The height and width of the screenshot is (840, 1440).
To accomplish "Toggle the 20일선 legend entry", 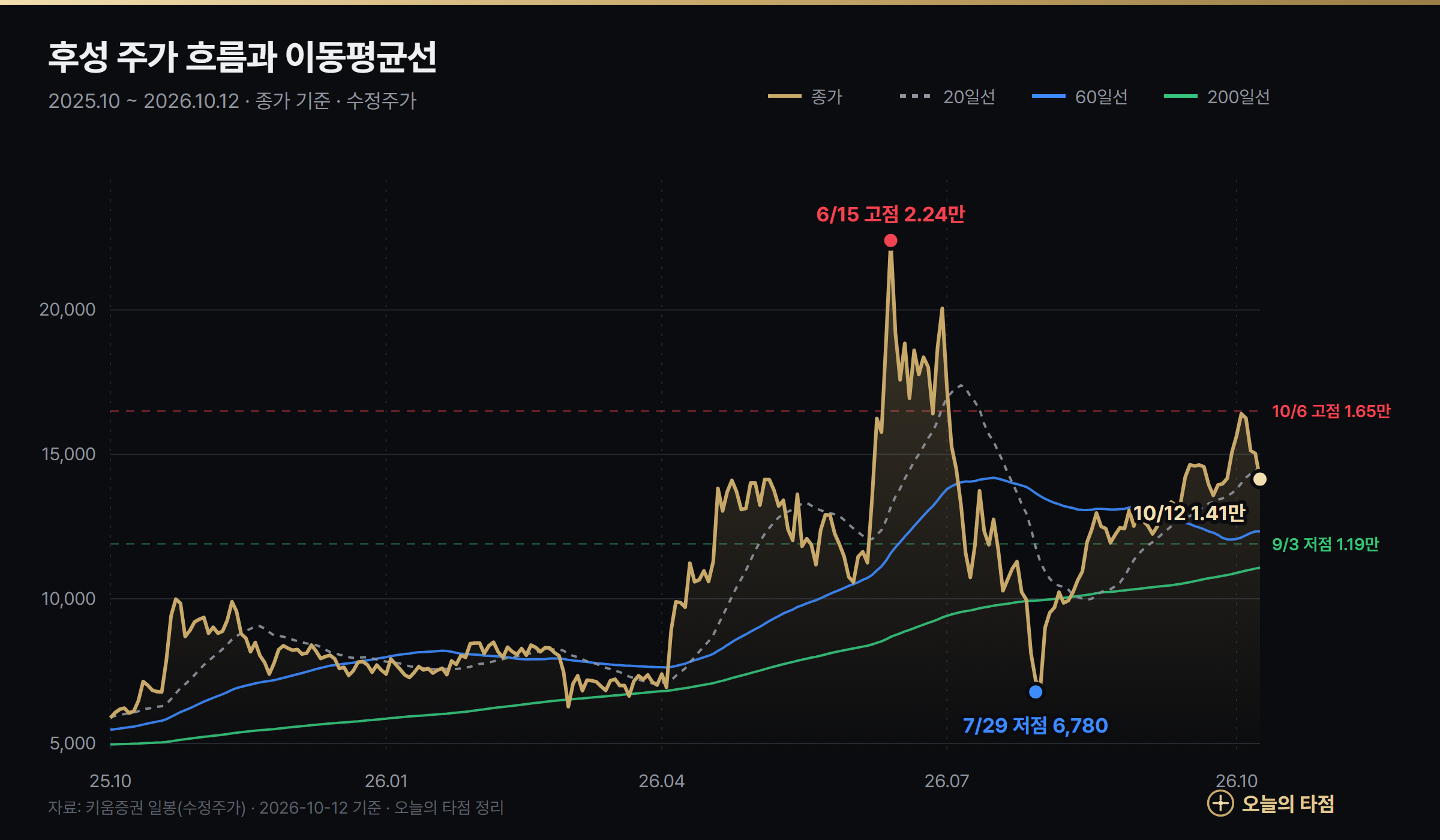I will pos(947,97).
